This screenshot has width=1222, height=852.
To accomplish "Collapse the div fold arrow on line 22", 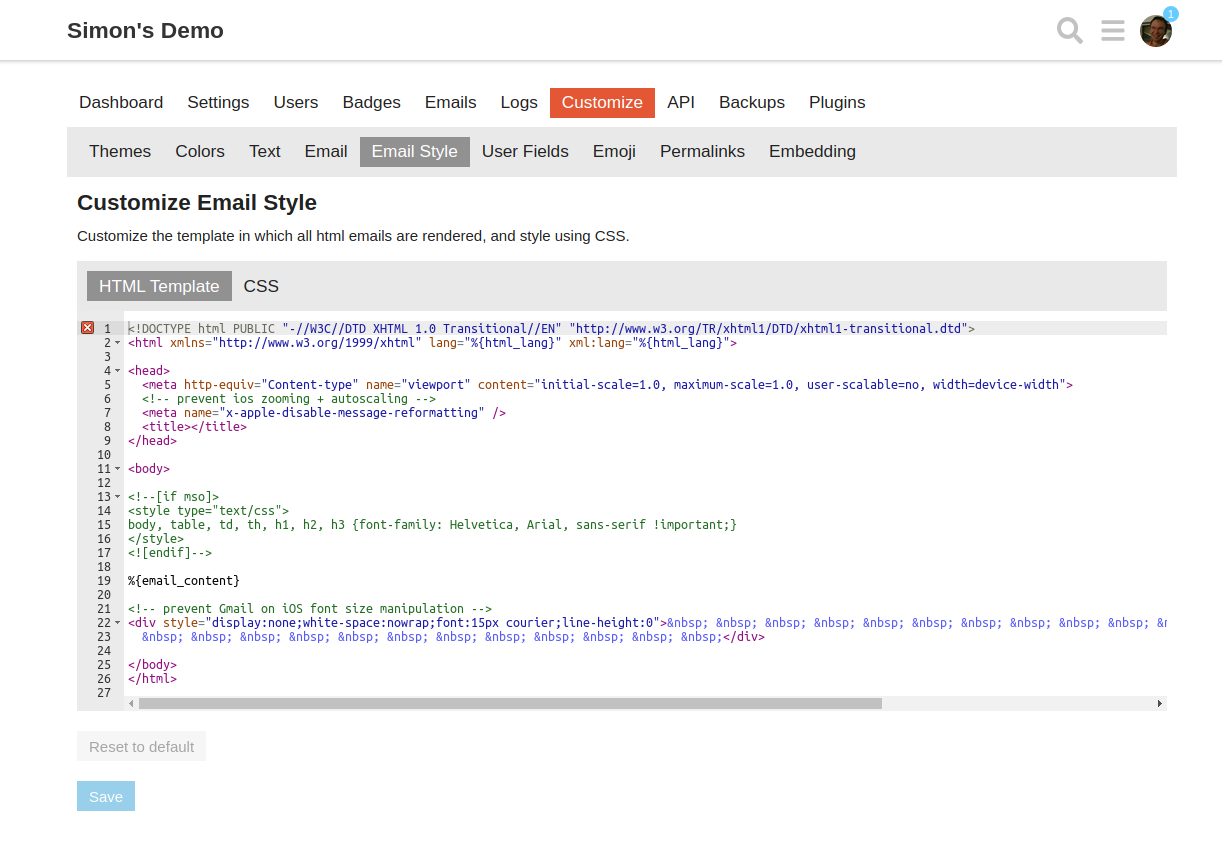I will [118, 622].
